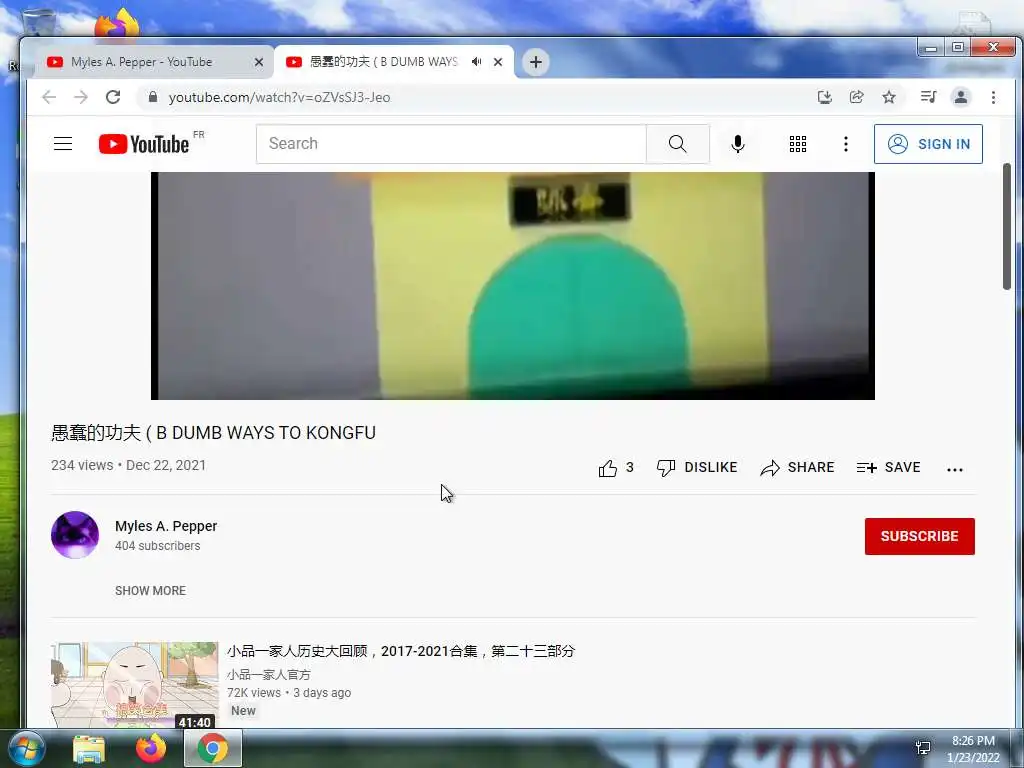Image resolution: width=1024 pixels, height=768 pixels.
Task: Expand description with SHOW MORE
Action: (150, 590)
